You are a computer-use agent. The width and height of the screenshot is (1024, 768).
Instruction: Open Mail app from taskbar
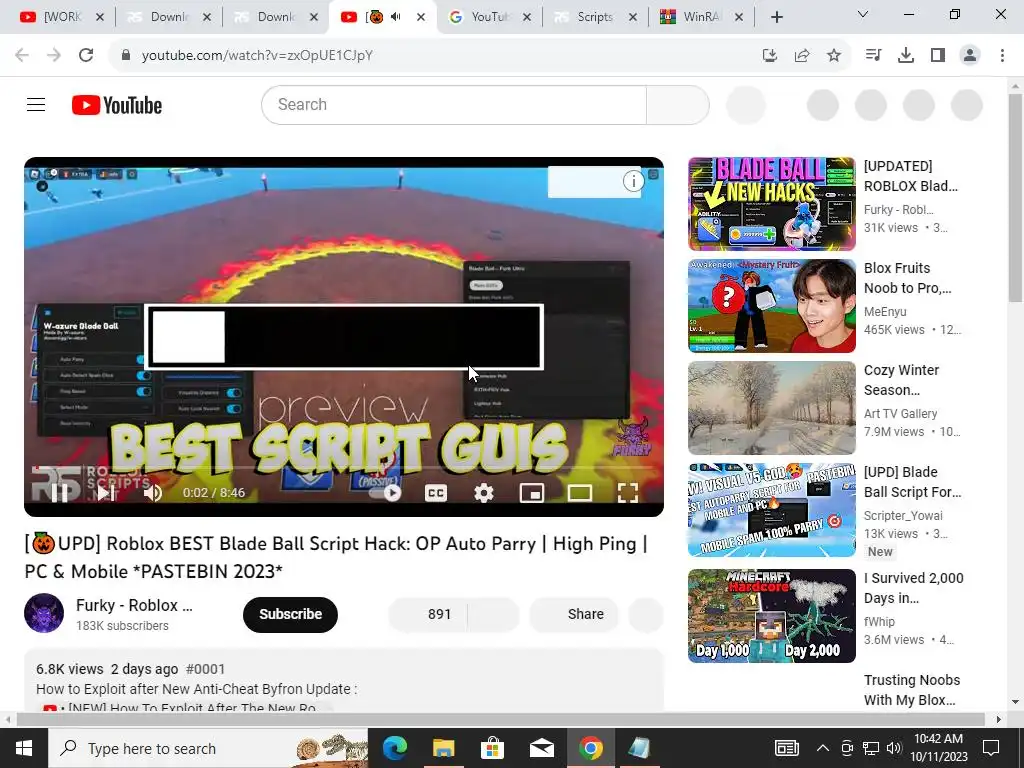tap(541, 748)
